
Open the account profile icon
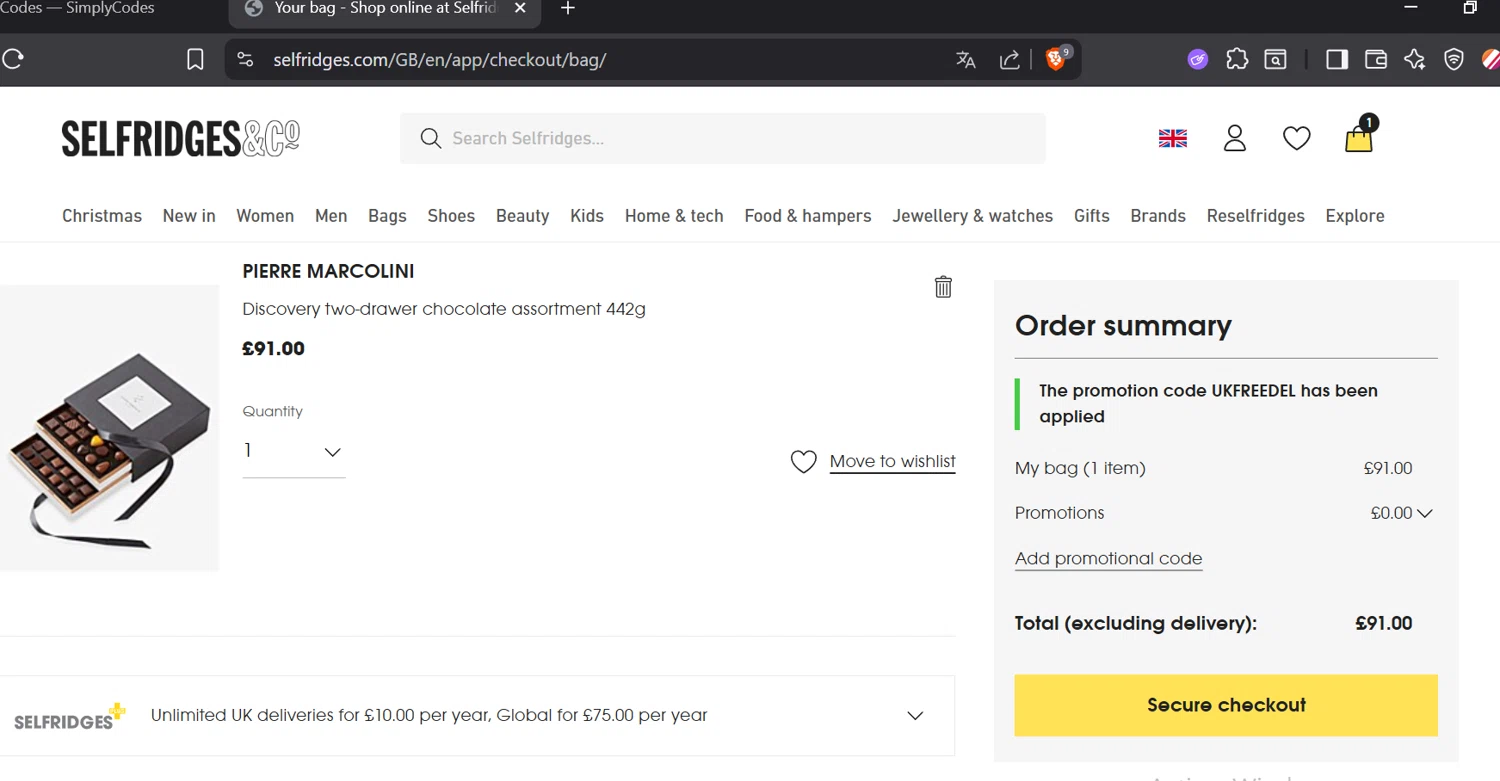coord(1235,138)
